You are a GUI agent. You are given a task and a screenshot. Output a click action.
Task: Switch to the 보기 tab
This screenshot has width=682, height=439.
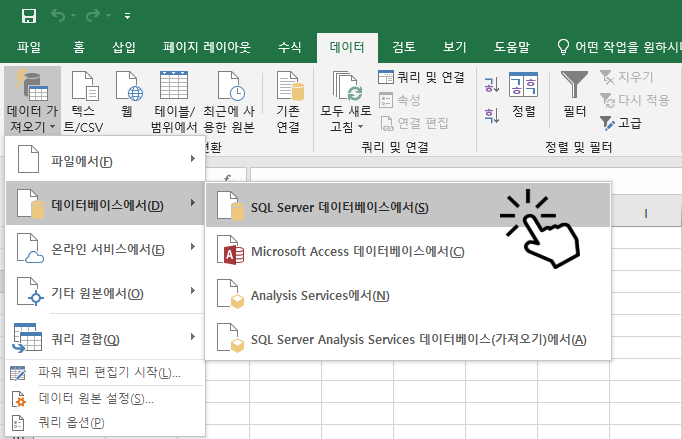(x=455, y=47)
